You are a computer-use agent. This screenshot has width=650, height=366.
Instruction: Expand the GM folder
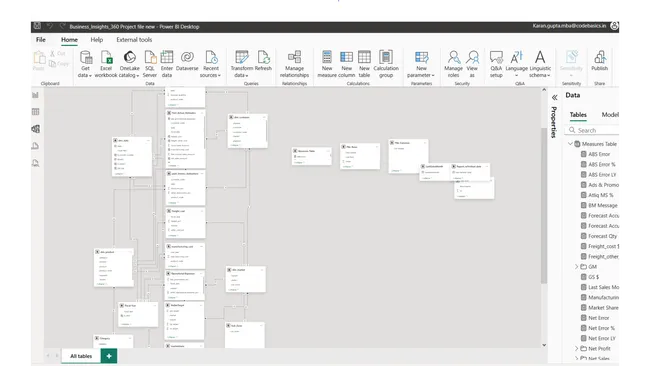(576, 267)
